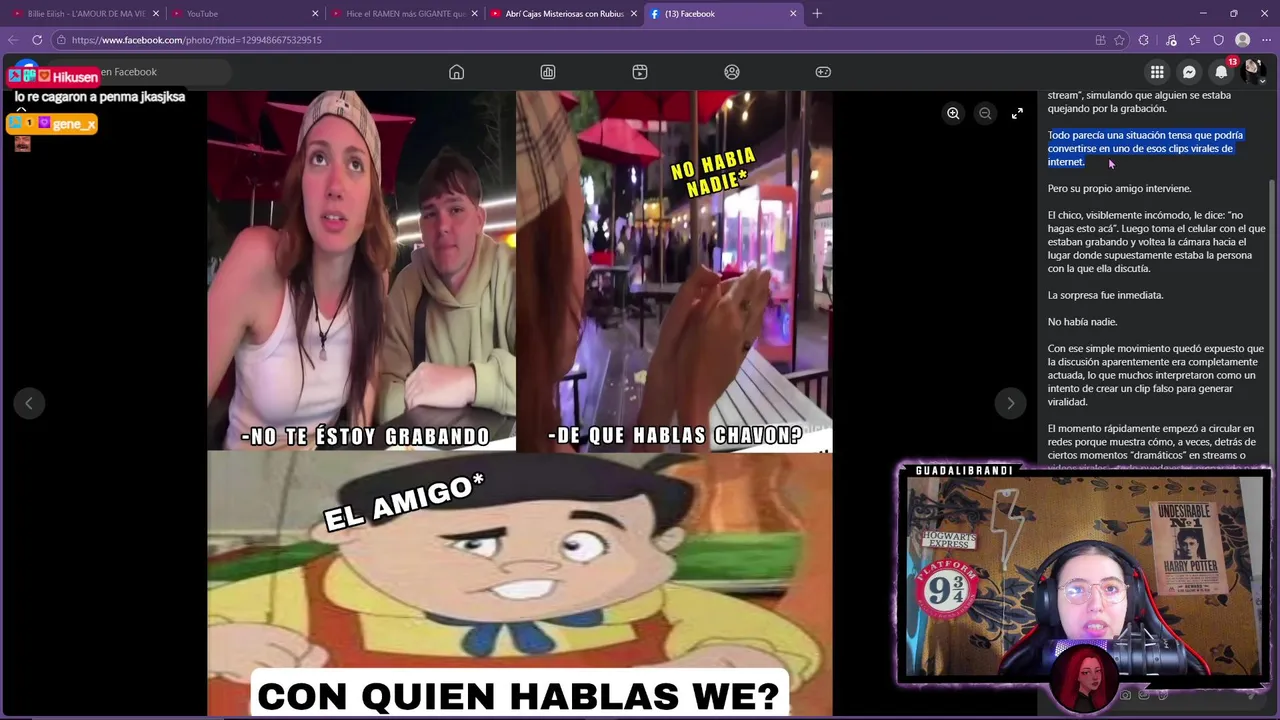Viewport: 1280px width, 720px height.
Task: Click the GUADALIBRANDI webcam overlay
Action: pyautogui.click(x=1084, y=575)
